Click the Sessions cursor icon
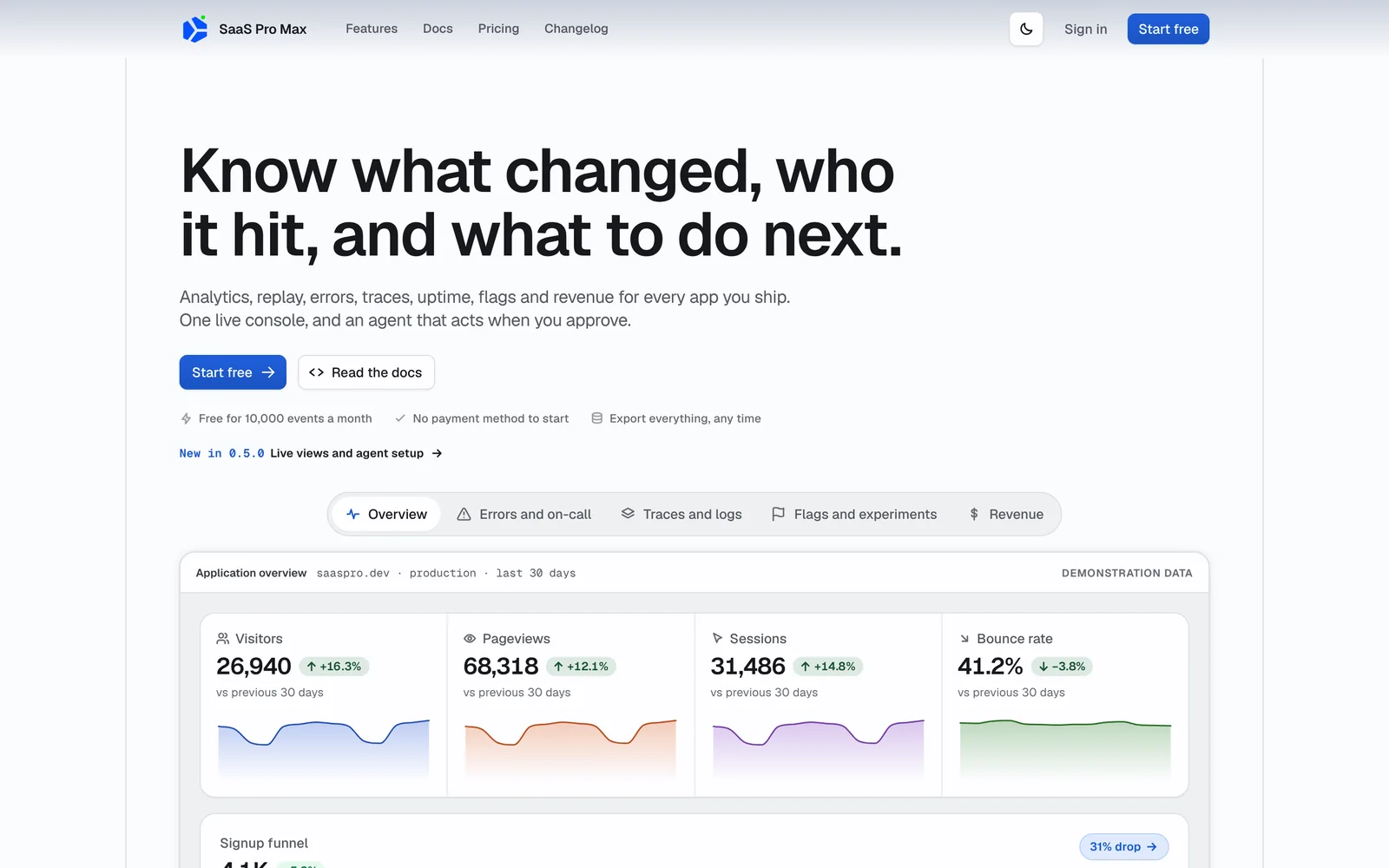 (x=717, y=638)
